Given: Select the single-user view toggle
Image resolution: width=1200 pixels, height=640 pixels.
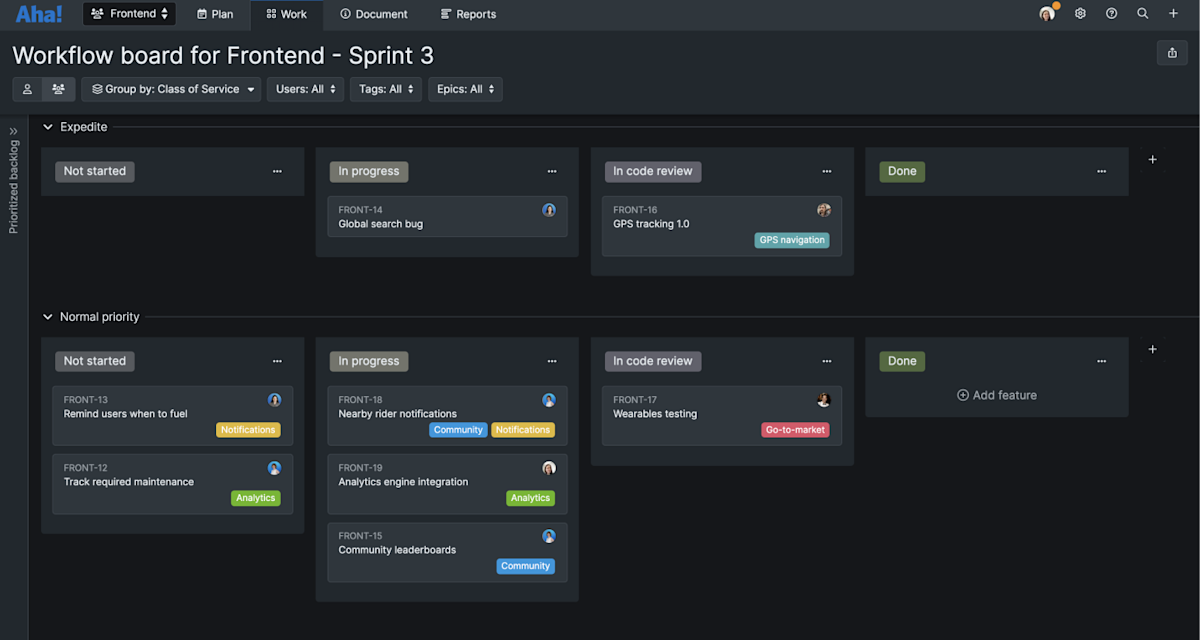Looking at the screenshot, I should 27,89.
